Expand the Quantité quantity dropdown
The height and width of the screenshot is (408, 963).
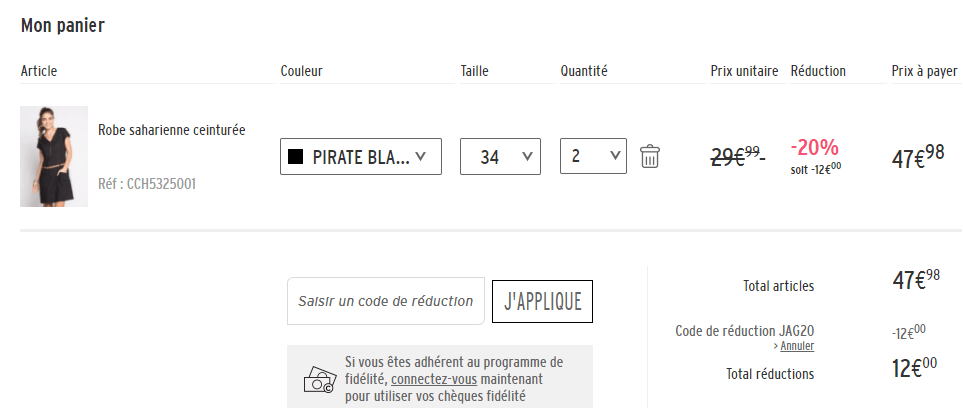(594, 157)
